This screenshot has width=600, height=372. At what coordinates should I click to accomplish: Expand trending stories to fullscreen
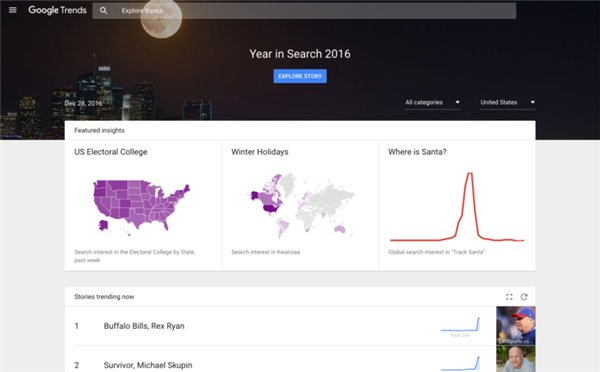(509, 297)
